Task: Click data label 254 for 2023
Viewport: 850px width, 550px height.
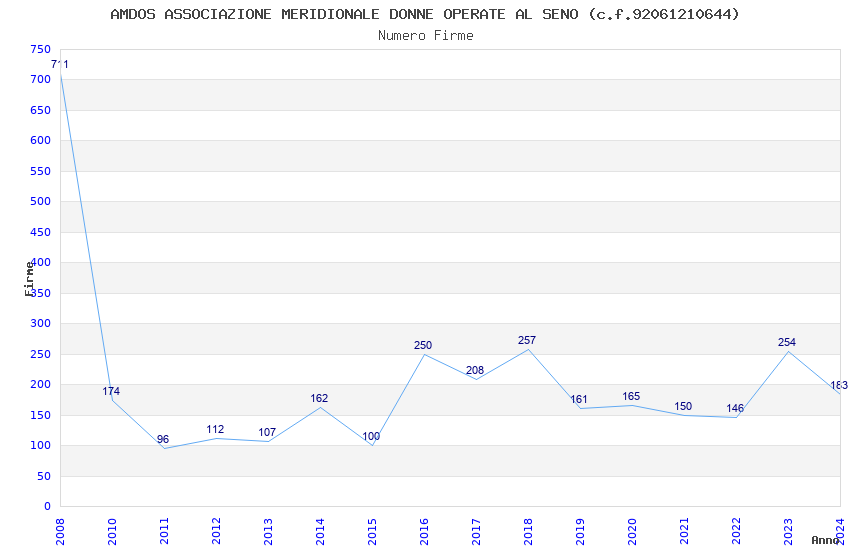Action: pyautogui.click(x=787, y=342)
